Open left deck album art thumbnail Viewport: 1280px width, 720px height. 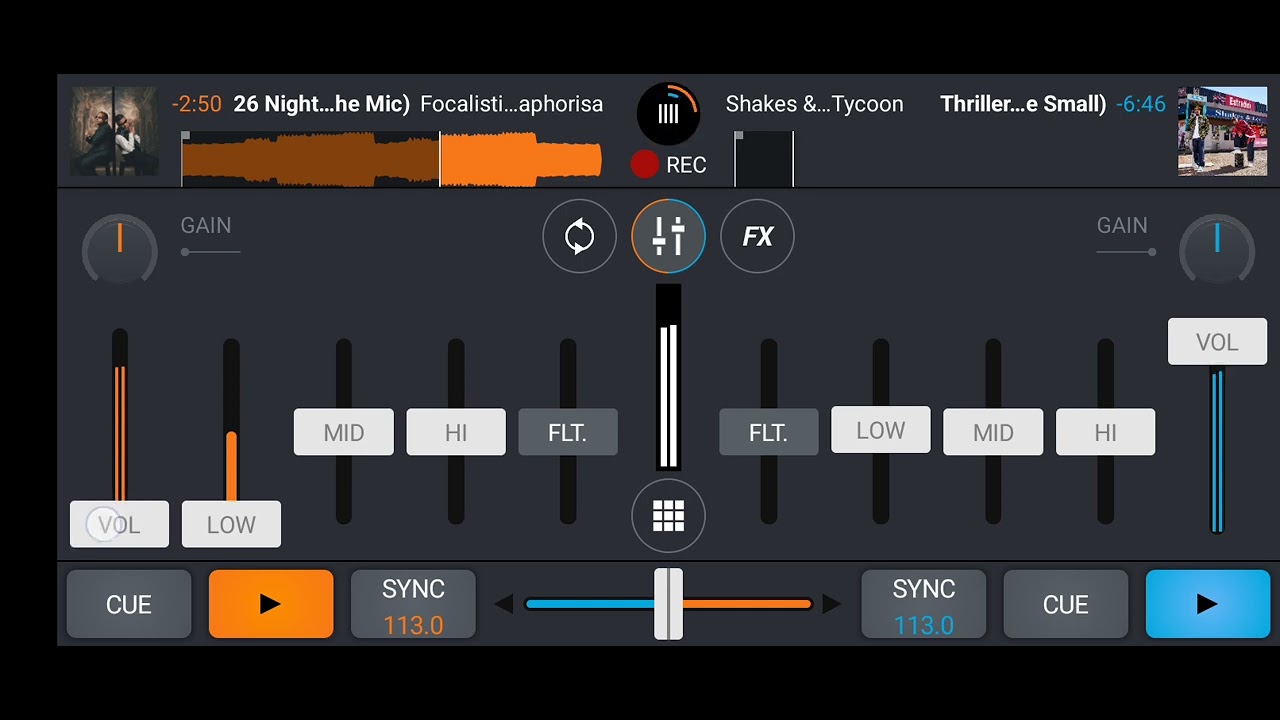click(x=113, y=131)
